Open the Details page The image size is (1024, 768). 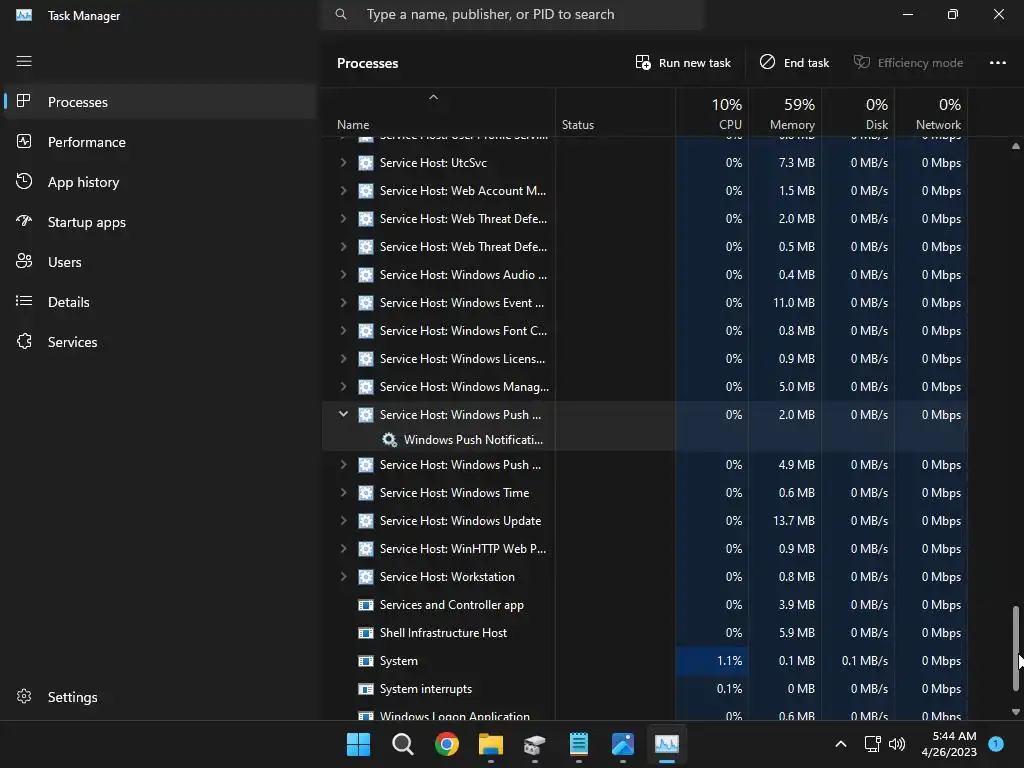pyautogui.click(x=159, y=302)
